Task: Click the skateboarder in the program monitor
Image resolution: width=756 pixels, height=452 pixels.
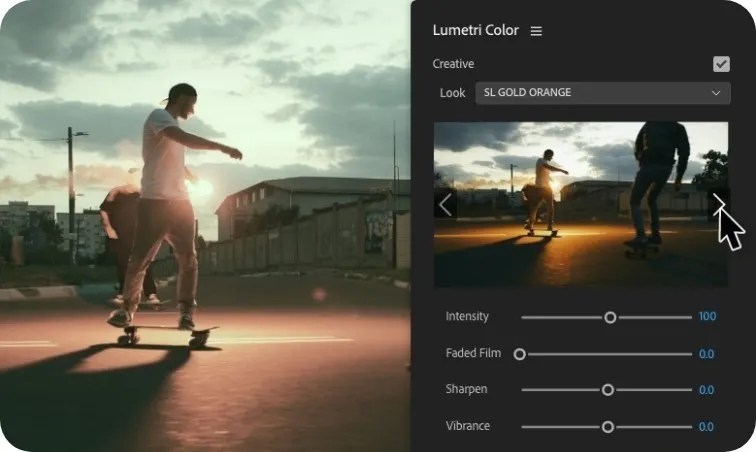Action: tap(164, 212)
